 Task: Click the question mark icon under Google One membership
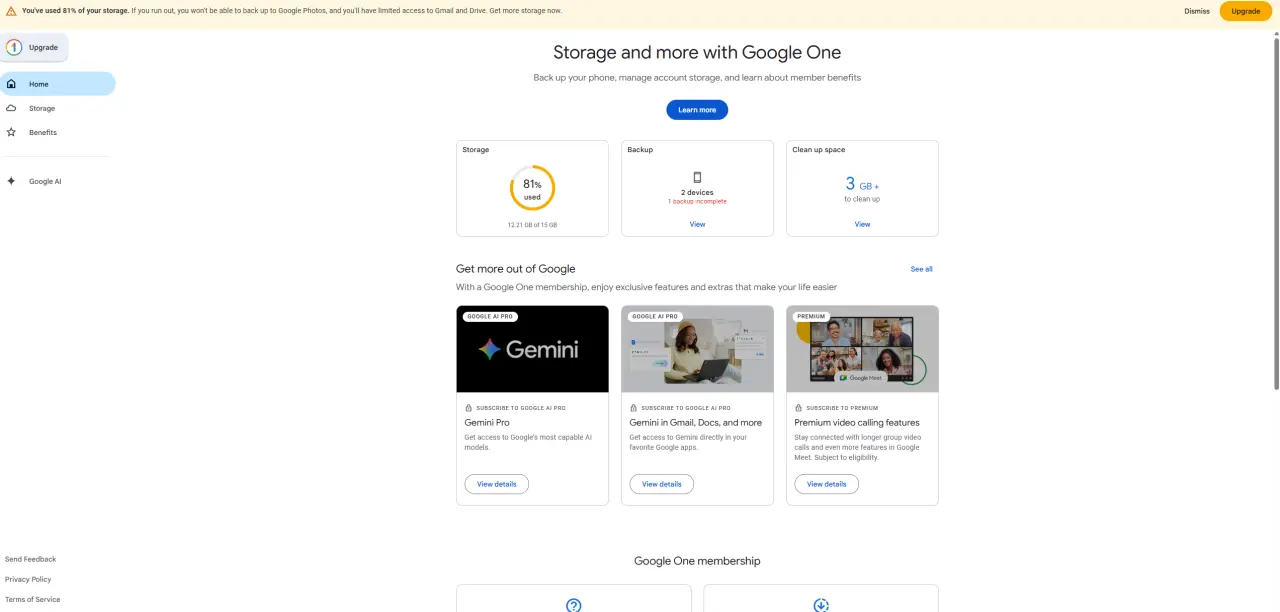tap(574, 605)
